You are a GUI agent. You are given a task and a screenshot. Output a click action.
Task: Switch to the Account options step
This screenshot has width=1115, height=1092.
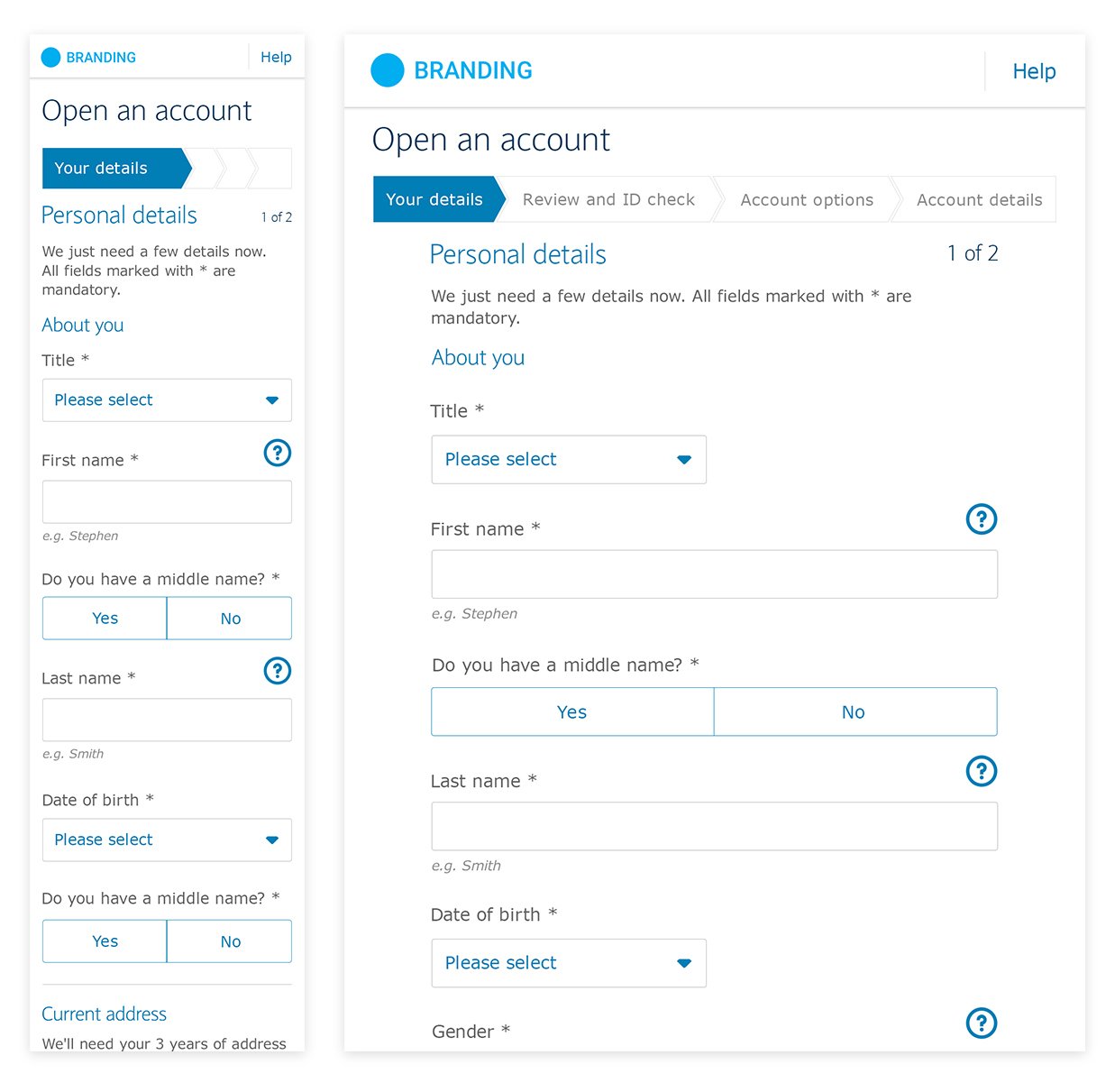(x=807, y=199)
